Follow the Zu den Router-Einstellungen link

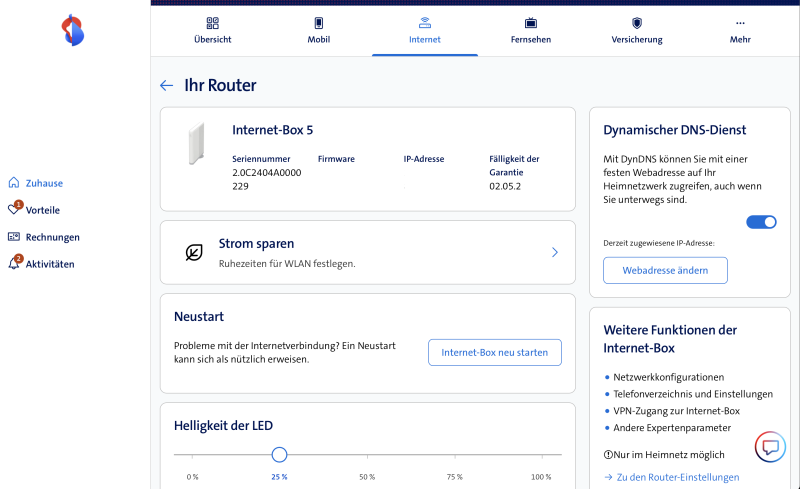pyautogui.click(x=676, y=477)
